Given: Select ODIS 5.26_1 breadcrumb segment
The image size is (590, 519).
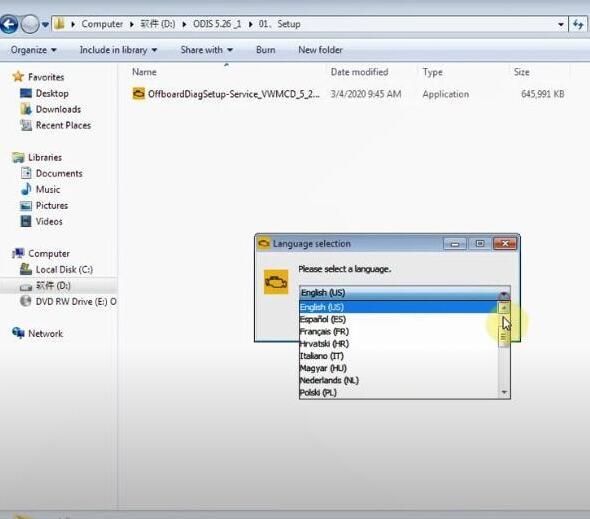Looking at the screenshot, I should (217, 24).
